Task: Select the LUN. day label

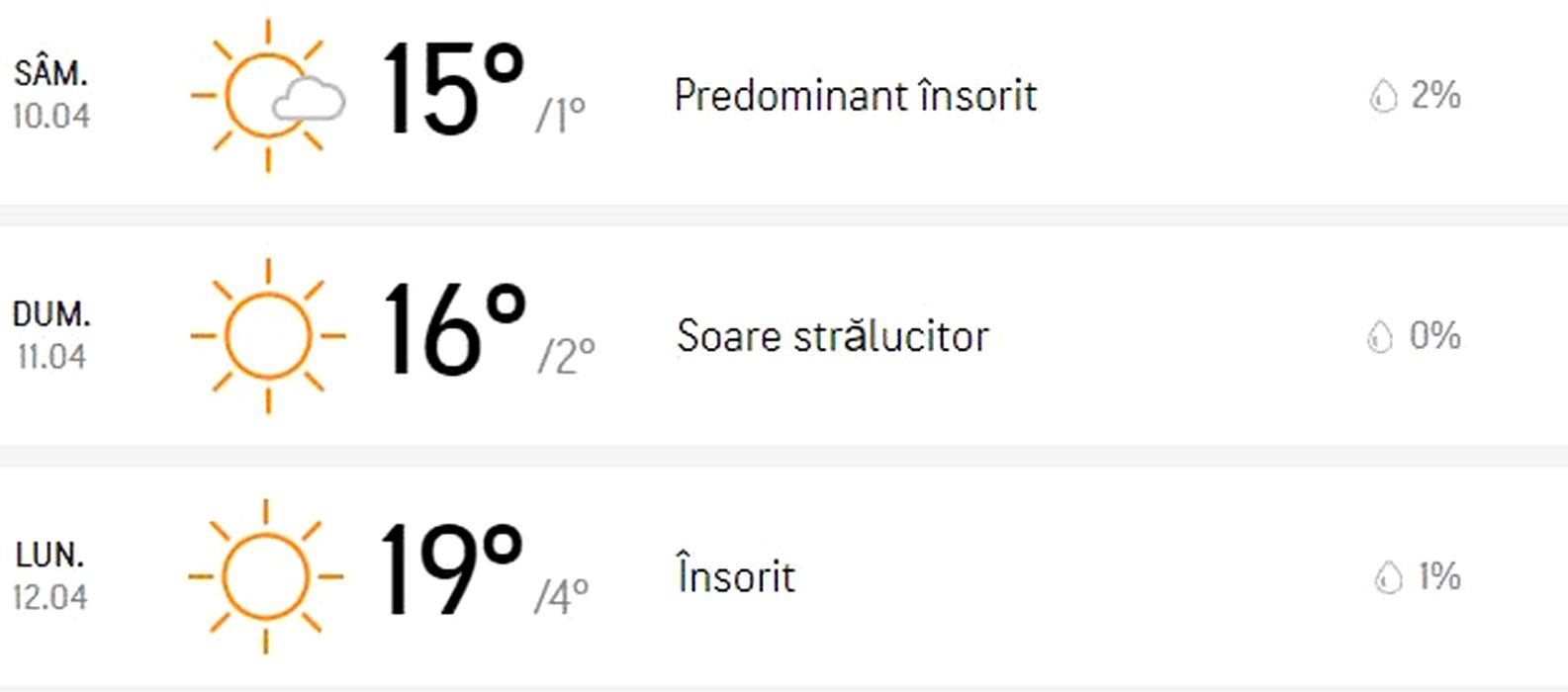Action: pyautogui.click(x=49, y=555)
